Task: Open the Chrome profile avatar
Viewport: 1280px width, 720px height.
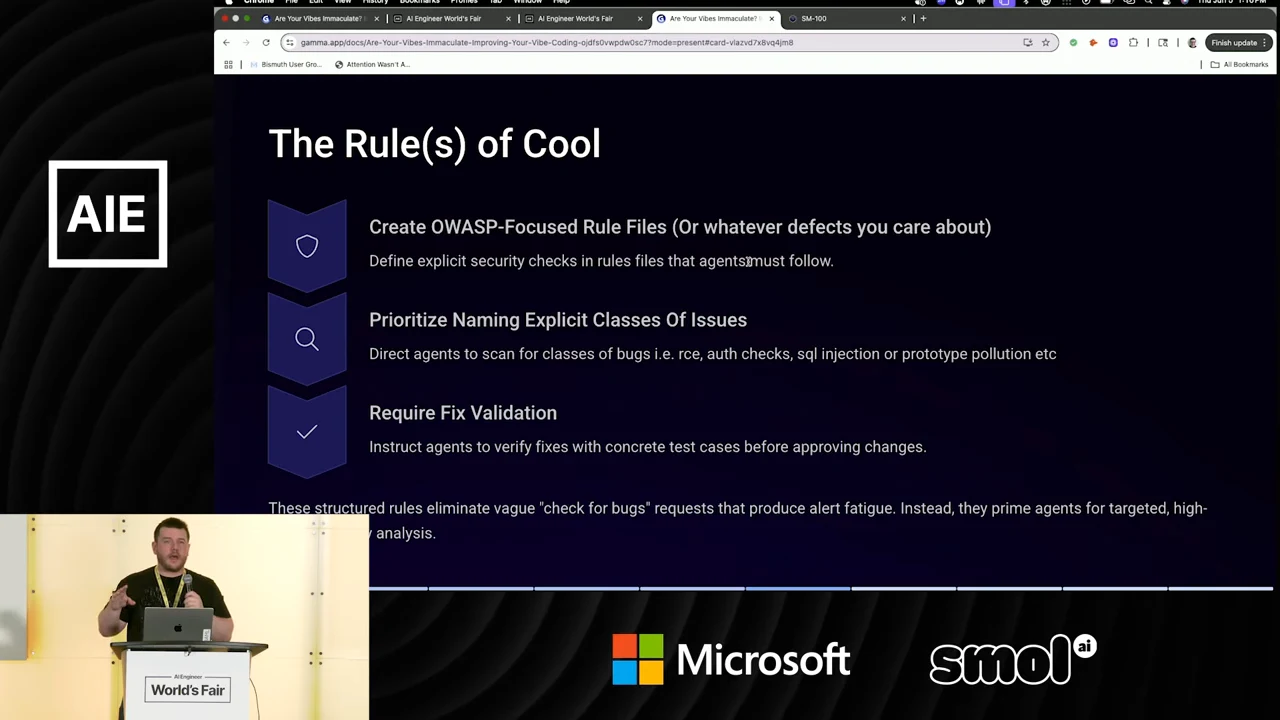Action: click(x=1192, y=42)
